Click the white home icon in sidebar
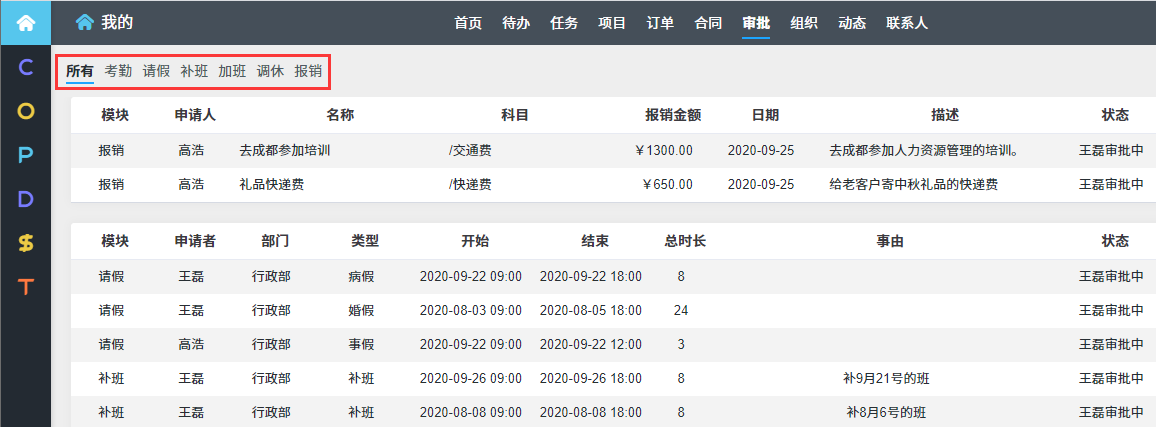 (25, 22)
